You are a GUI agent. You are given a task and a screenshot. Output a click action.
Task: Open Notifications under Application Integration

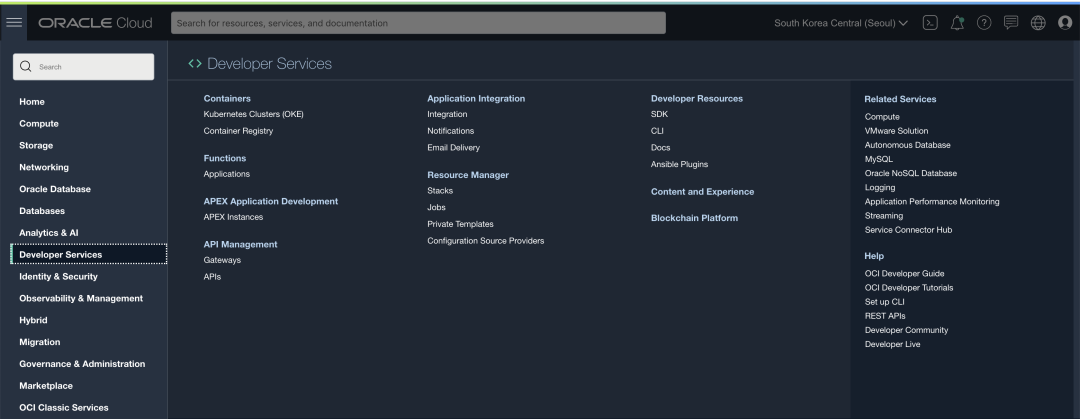450,131
